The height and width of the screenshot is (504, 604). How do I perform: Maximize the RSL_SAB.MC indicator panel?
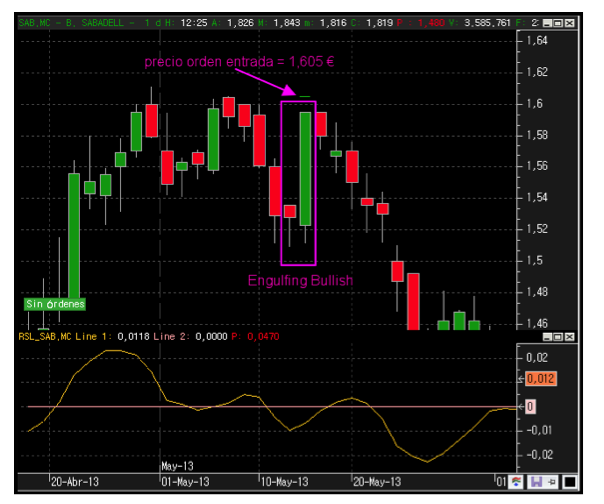558,337
